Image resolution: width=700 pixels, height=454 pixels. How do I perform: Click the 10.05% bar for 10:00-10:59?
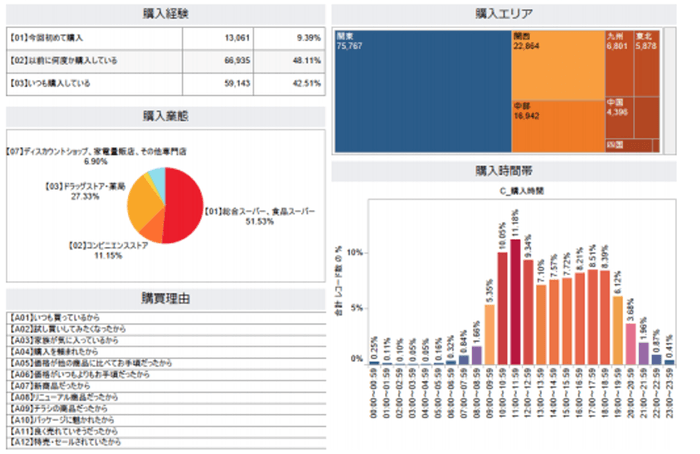[502, 306]
